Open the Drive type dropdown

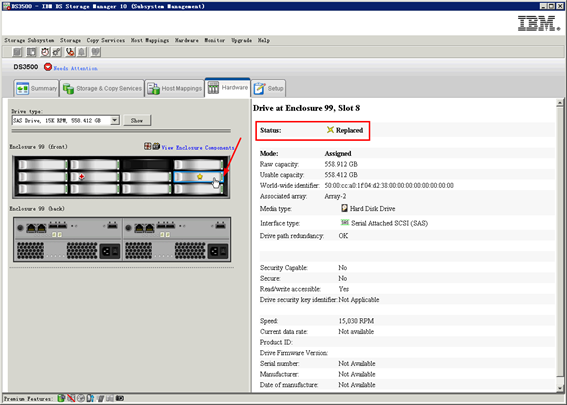coord(115,120)
